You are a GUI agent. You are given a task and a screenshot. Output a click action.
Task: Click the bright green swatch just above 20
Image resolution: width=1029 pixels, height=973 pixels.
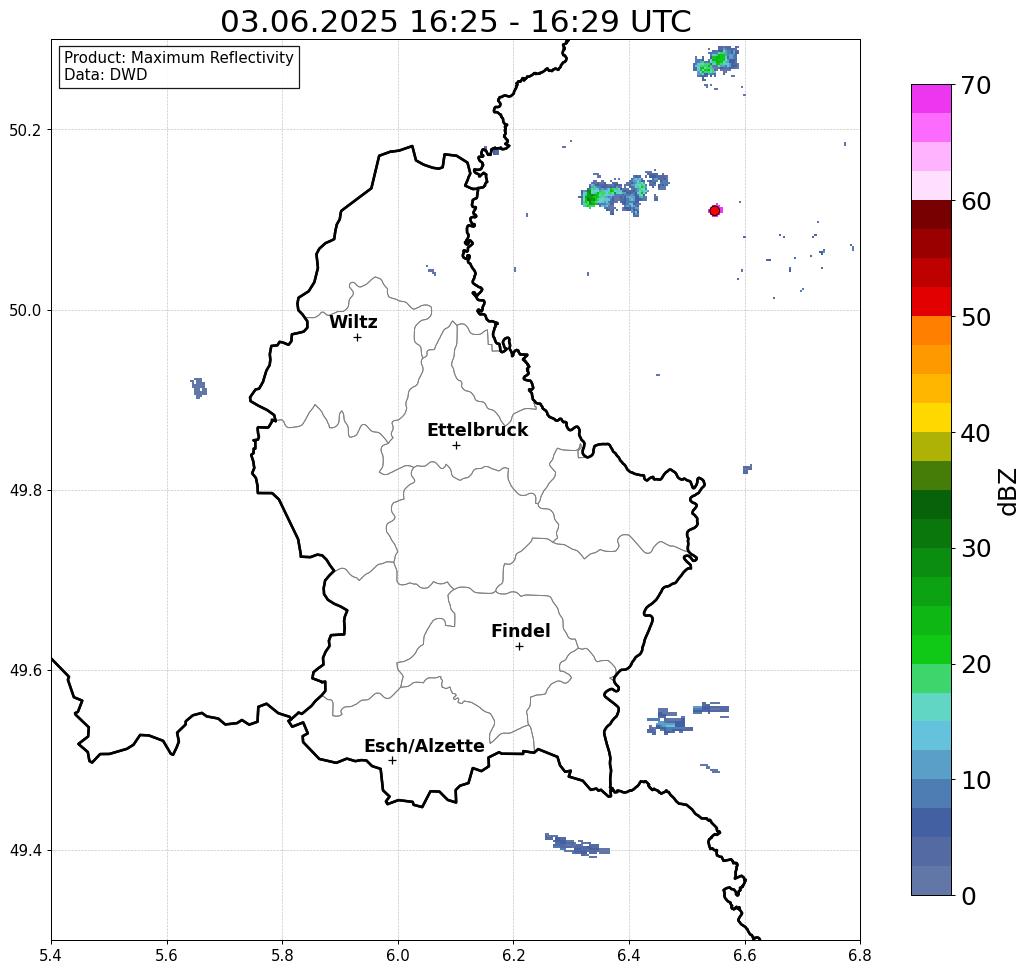(x=931, y=650)
